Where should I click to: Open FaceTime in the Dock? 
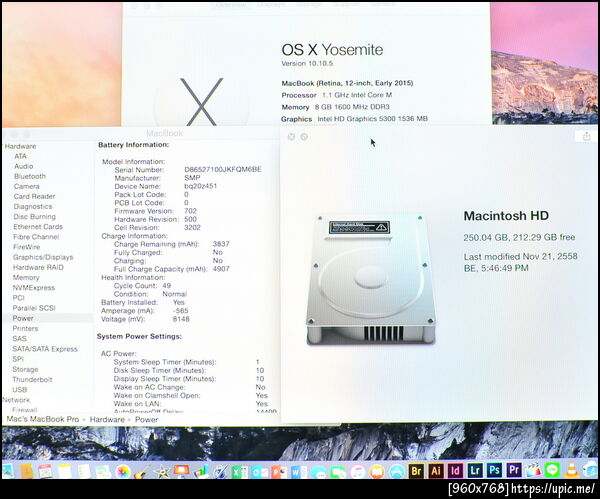tap(338, 472)
